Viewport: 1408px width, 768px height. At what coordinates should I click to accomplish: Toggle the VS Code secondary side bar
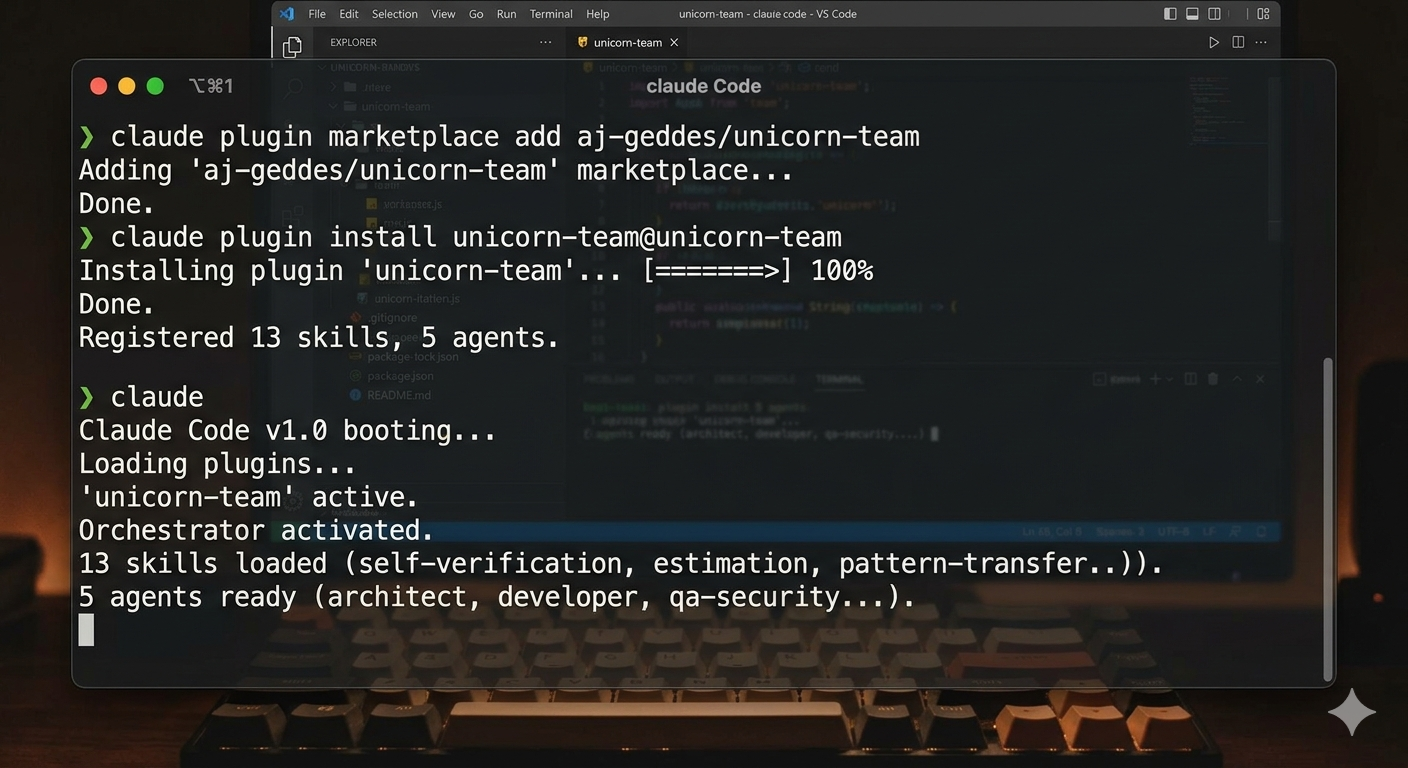click(x=1214, y=14)
